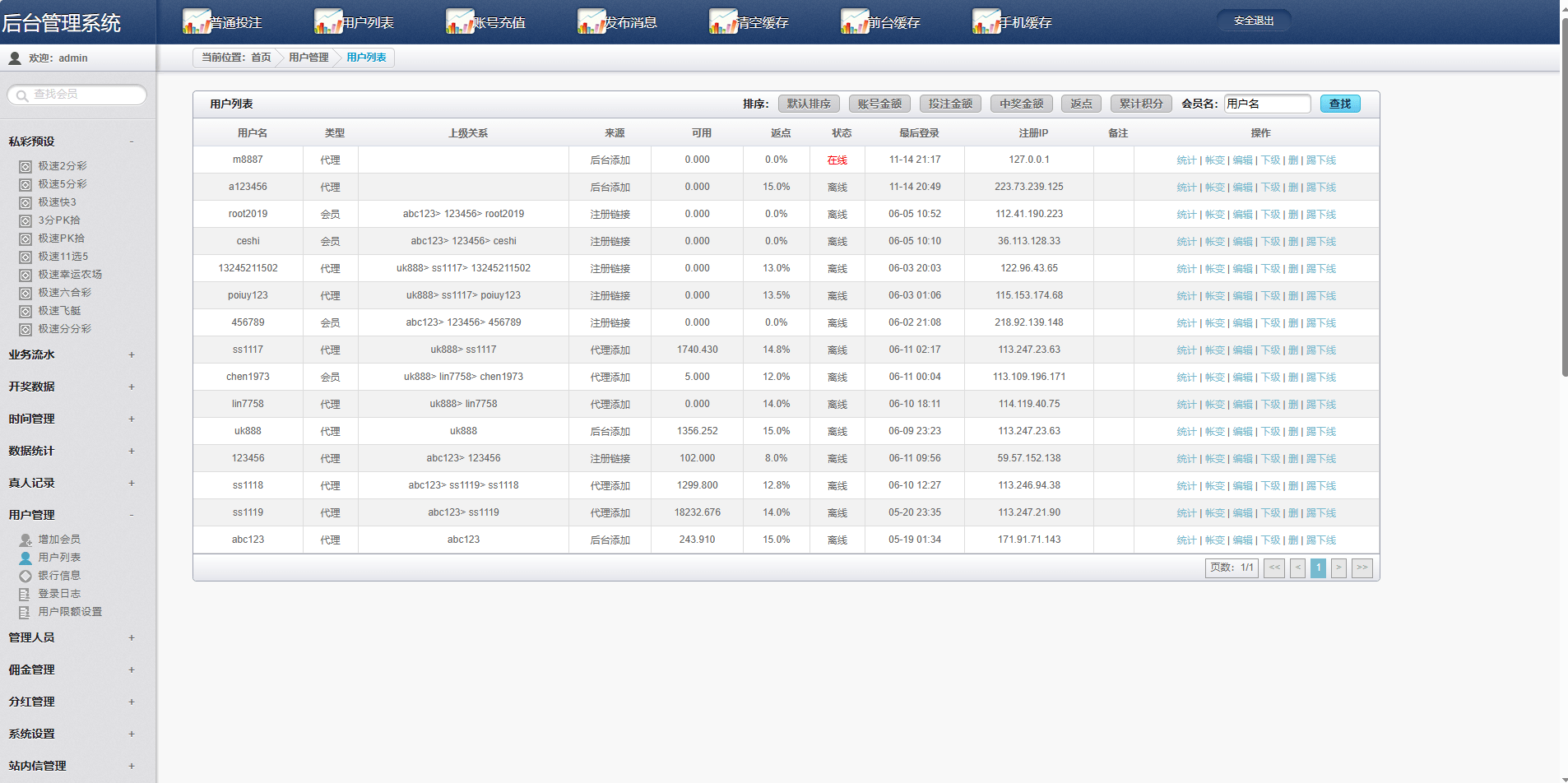This screenshot has width=1568, height=783.
Task: Click the 登录日志 document icon
Action: tap(26, 594)
